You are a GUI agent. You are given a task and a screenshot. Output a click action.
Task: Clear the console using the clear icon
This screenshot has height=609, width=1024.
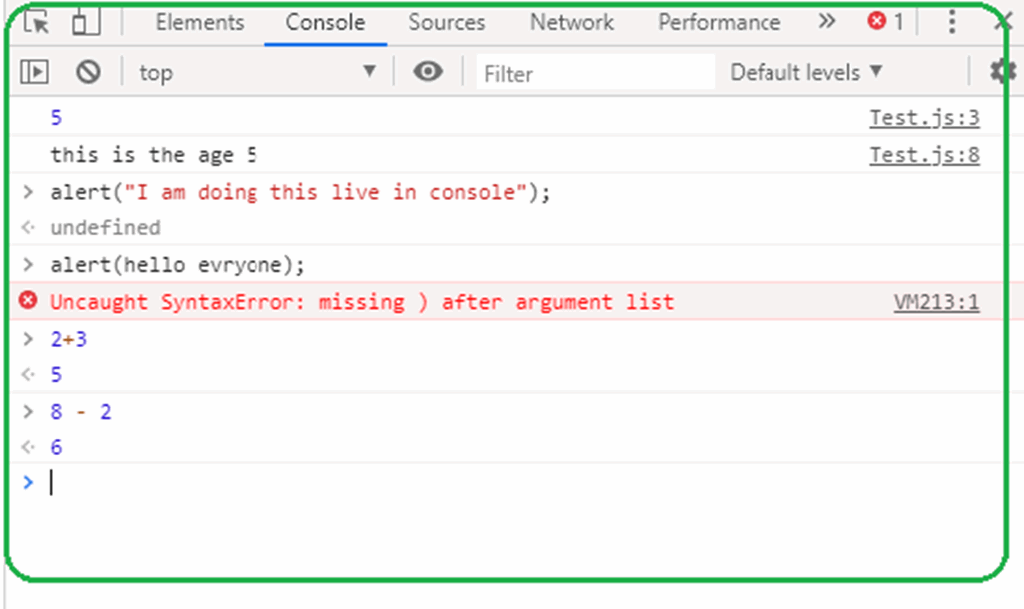coord(89,71)
